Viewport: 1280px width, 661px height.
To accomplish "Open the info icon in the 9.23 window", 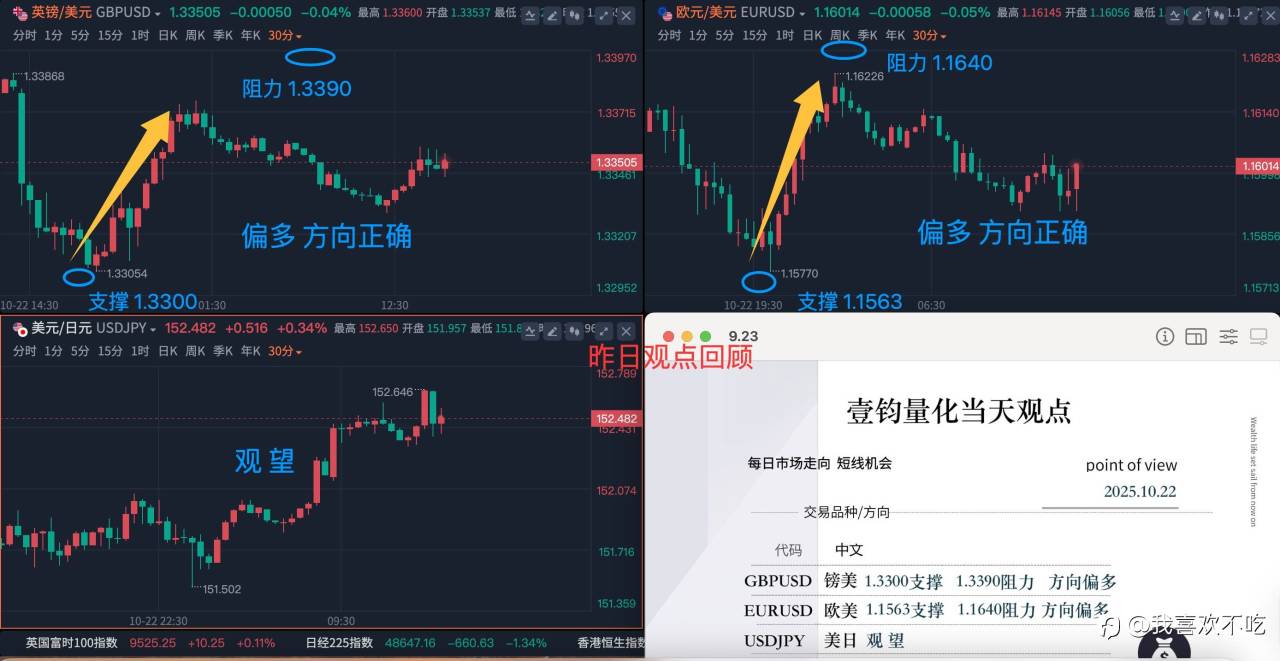I will [x=1164, y=337].
